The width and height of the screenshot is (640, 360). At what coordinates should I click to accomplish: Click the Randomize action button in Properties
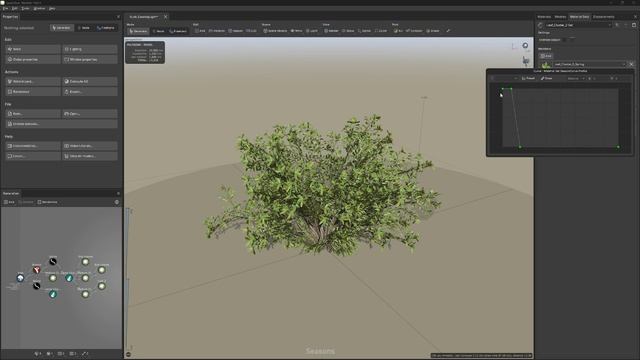33,92
